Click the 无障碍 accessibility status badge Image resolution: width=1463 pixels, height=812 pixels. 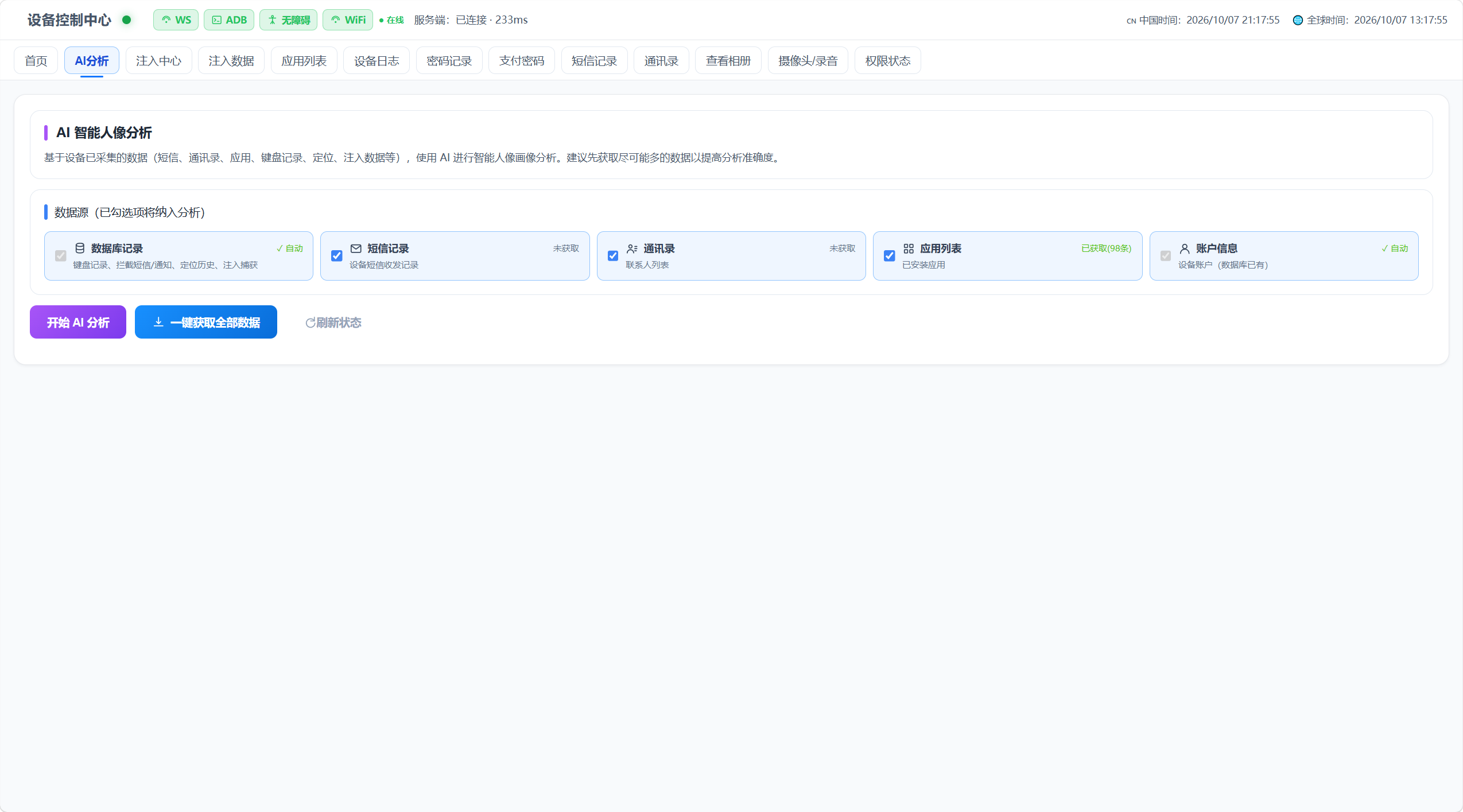[x=288, y=20]
